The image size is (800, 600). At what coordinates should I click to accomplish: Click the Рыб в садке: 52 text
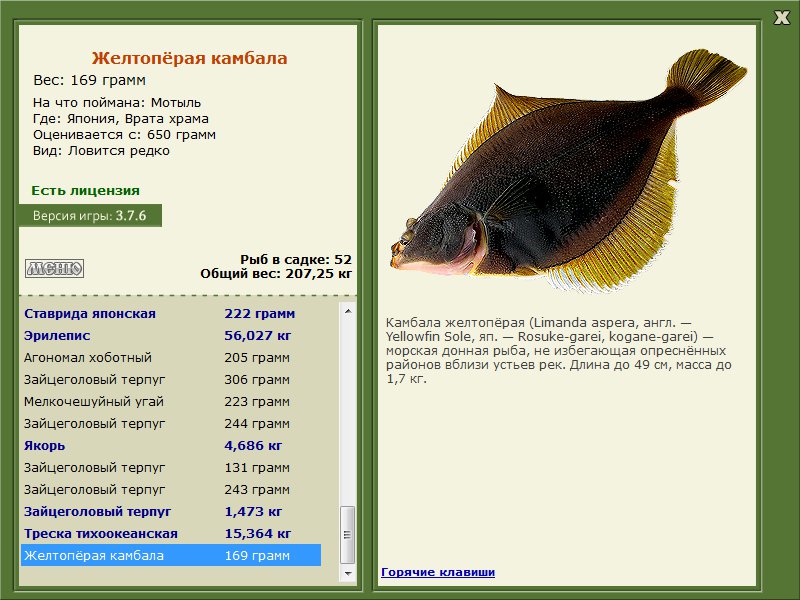pyautogui.click(x=296, y=259)
